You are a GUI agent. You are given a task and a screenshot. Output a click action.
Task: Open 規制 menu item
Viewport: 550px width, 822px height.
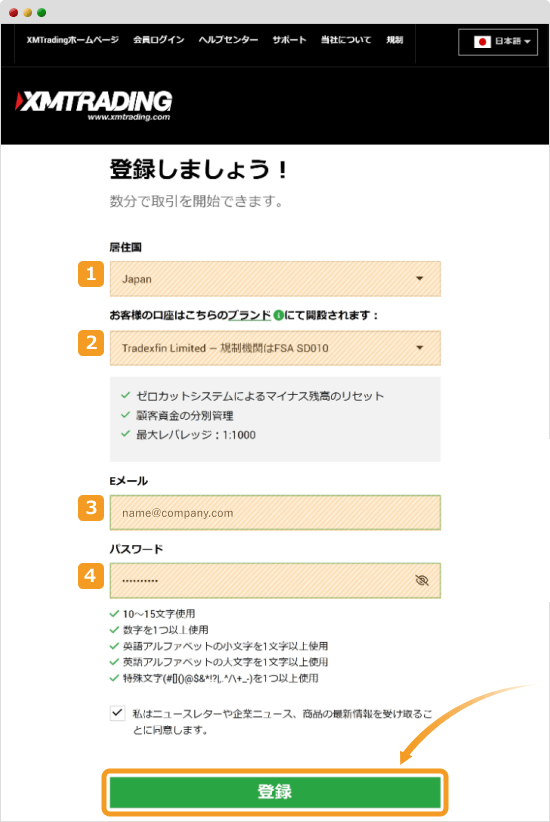point(395,40)
